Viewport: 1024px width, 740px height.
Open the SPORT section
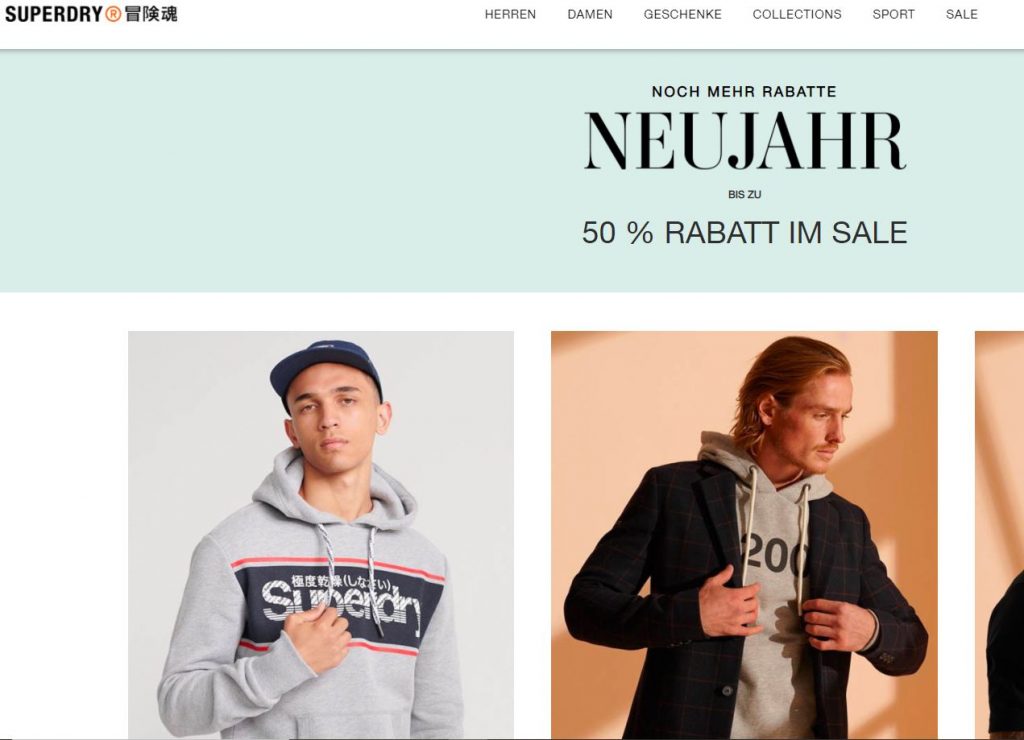pyautogui.click(x=893, y=14)
